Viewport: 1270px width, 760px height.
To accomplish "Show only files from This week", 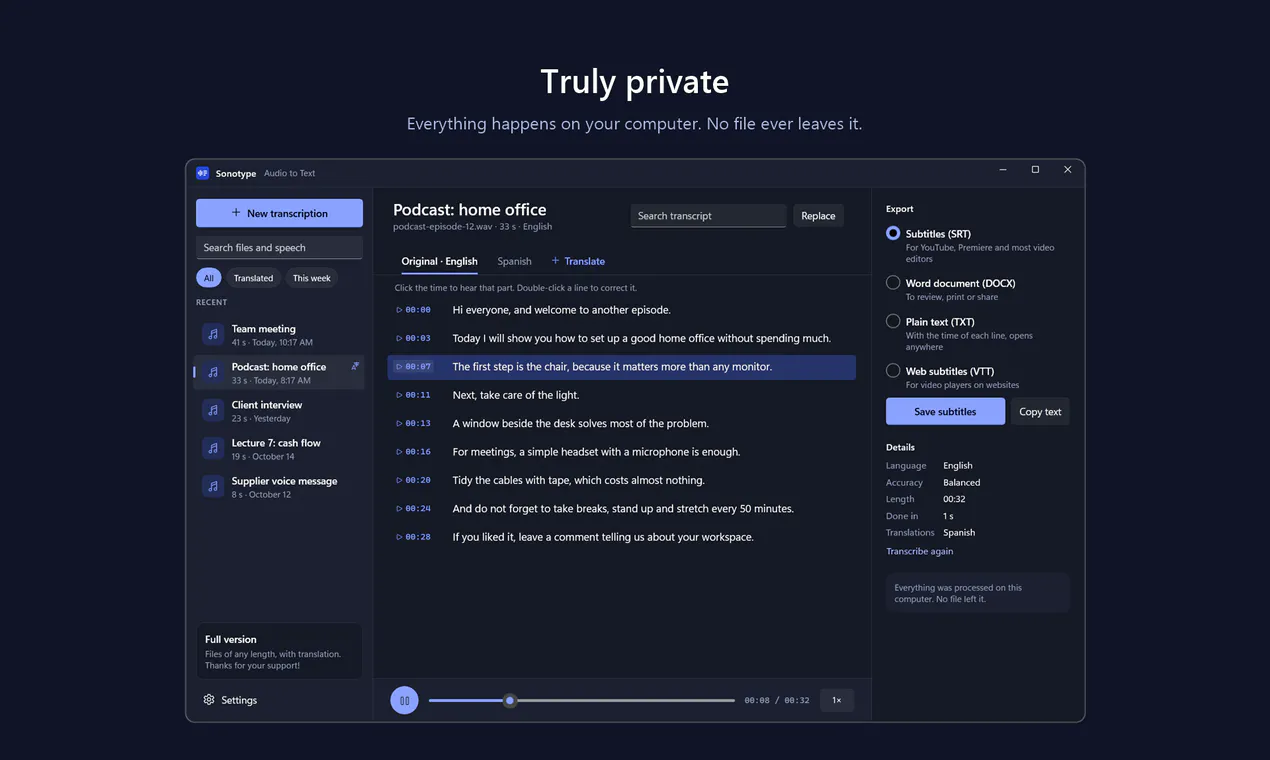I will click(x=312, y=278).
